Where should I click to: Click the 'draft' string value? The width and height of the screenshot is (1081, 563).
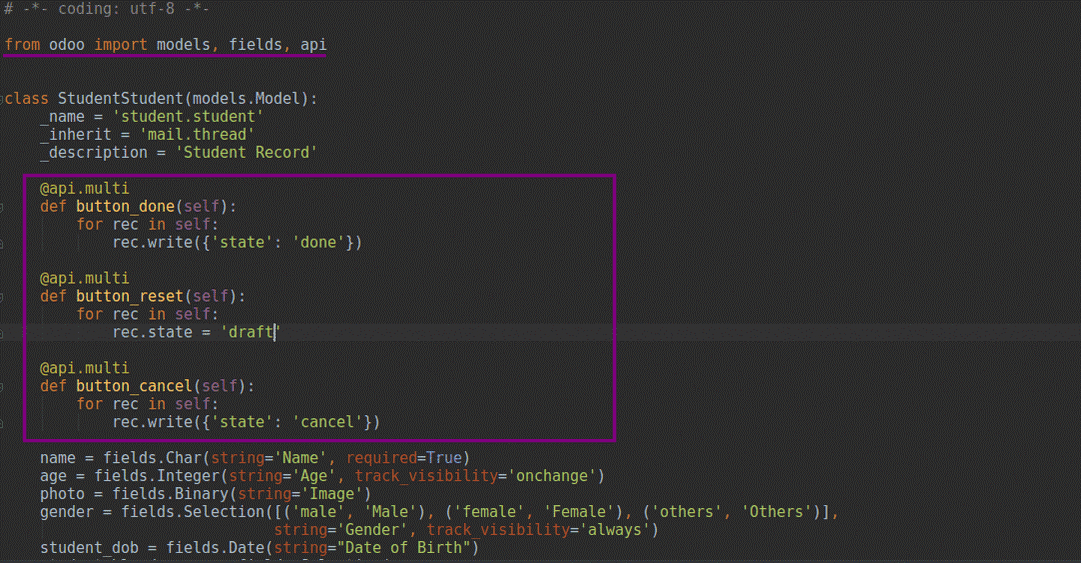(x=251, y=331)
